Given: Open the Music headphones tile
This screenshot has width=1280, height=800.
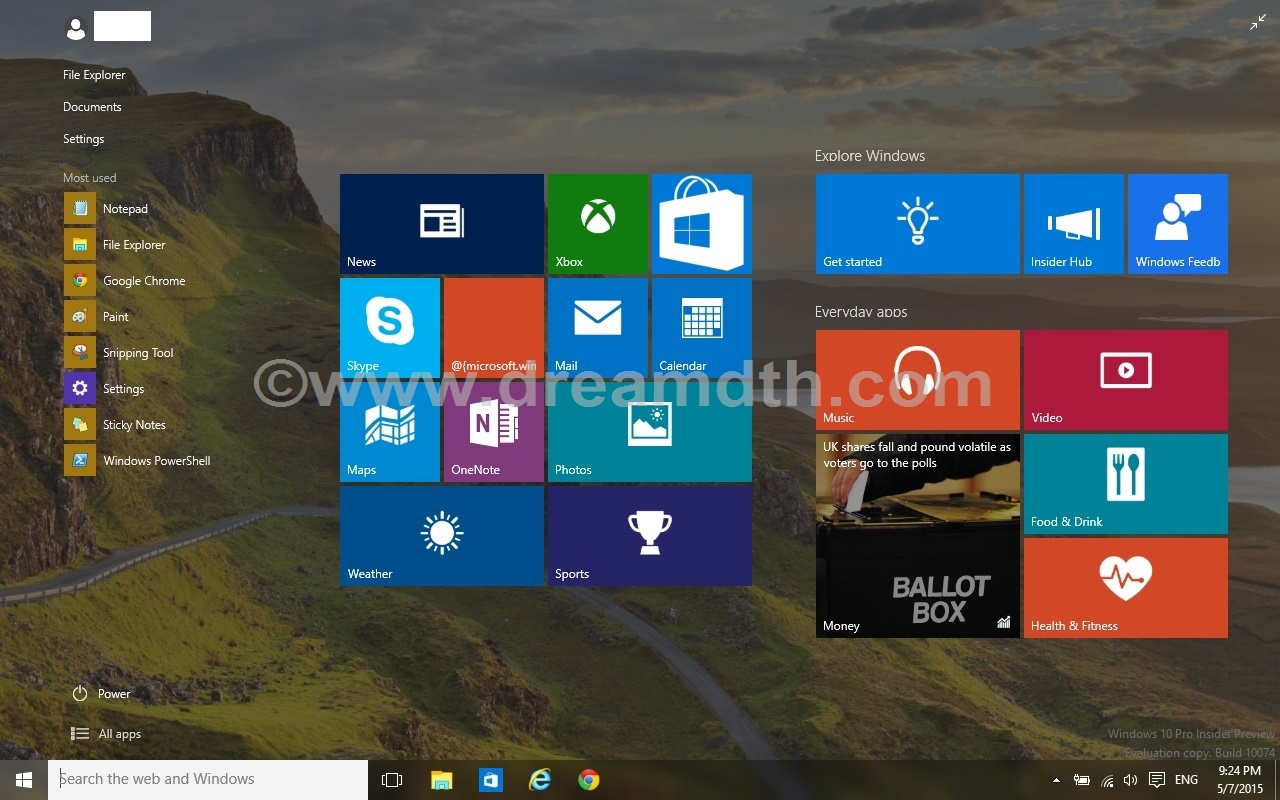Looking at the screenshot, I should (x=918, y=380).
